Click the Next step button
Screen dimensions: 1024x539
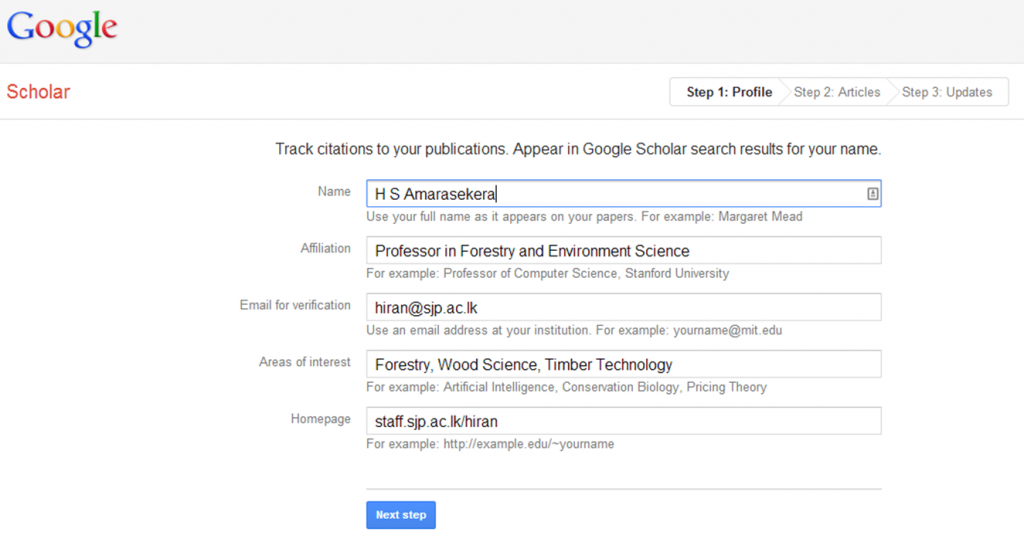(x=400, y=515)
